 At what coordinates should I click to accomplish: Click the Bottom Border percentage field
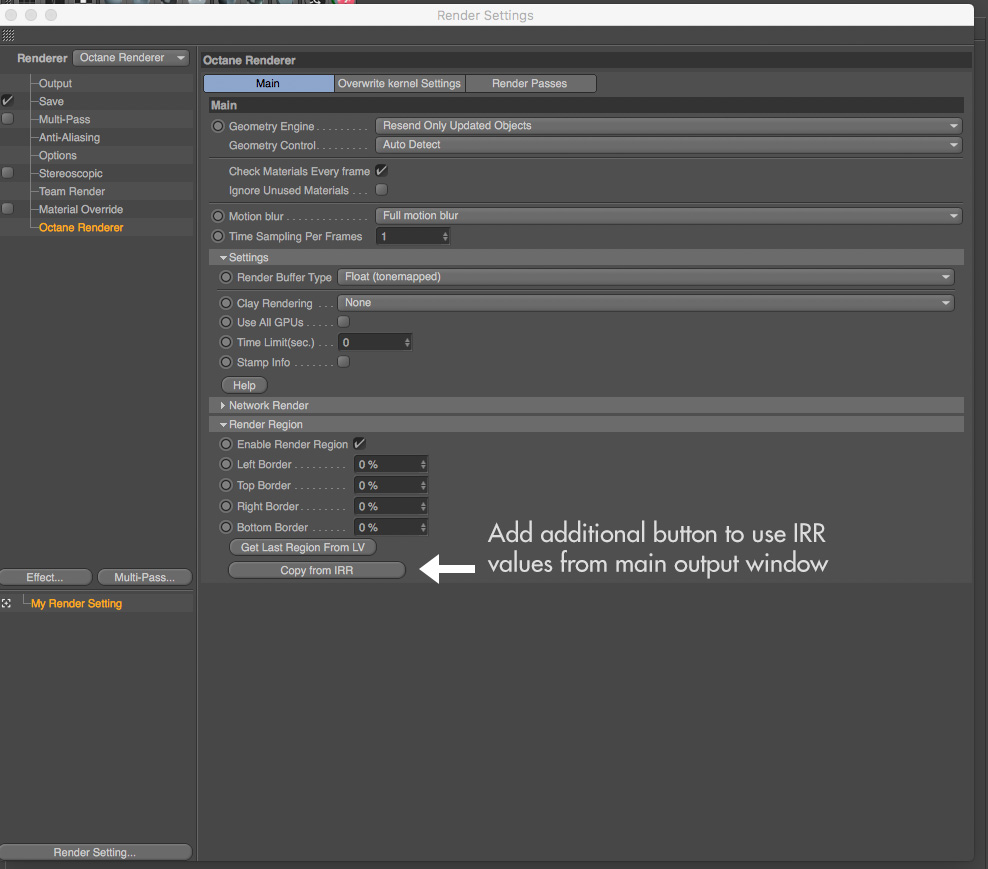point(391,527)
